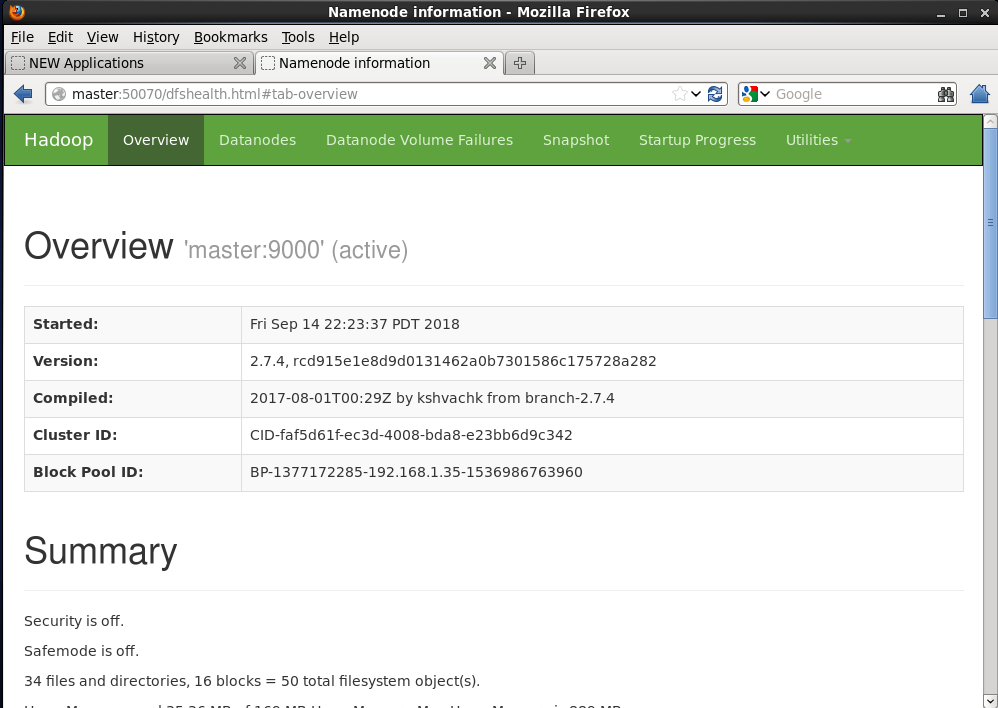Bookmark page using star icon

(x=679, y=94)
